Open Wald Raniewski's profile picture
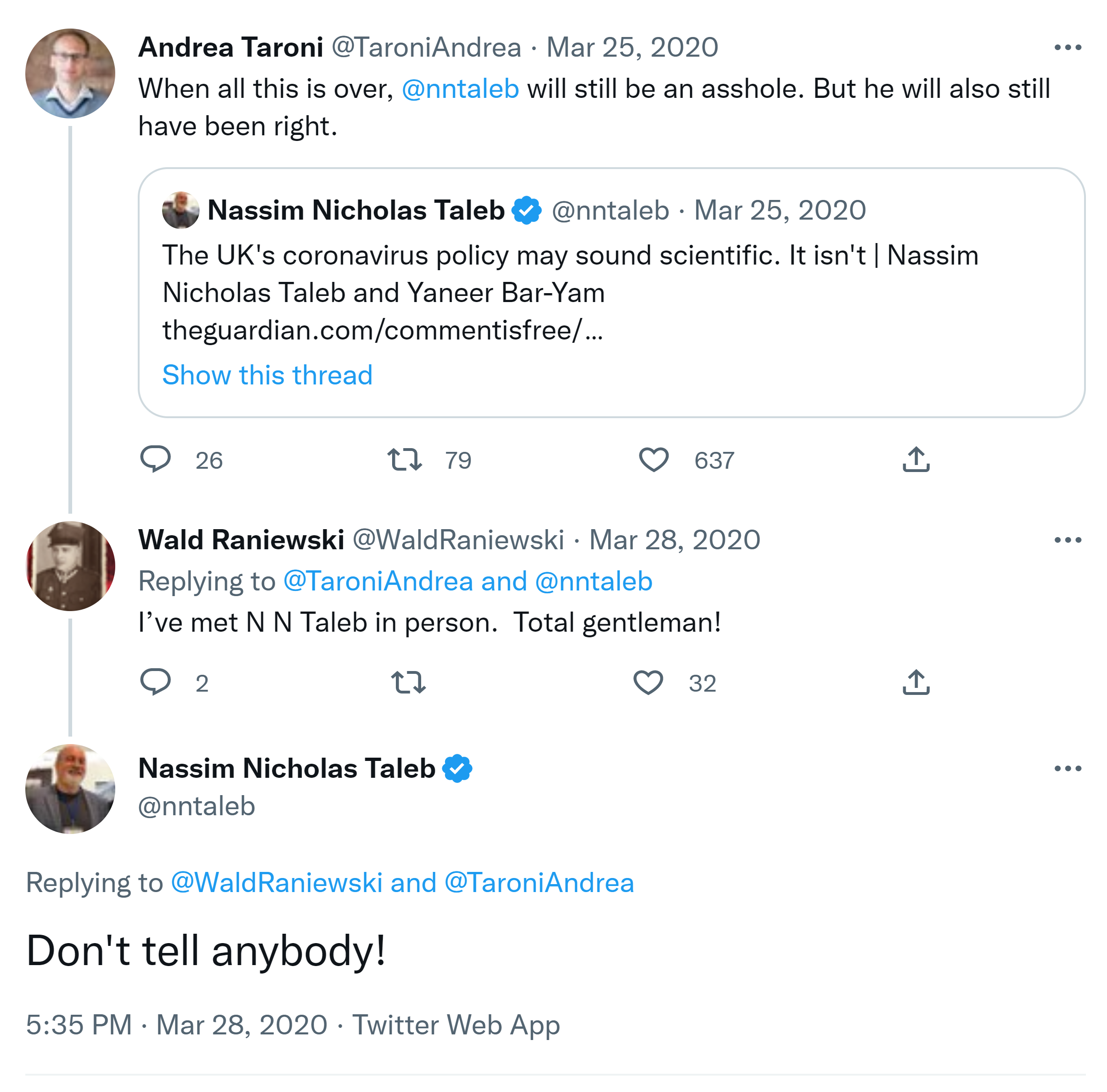The image size is (1107, 1092). [x=70, y=566]
